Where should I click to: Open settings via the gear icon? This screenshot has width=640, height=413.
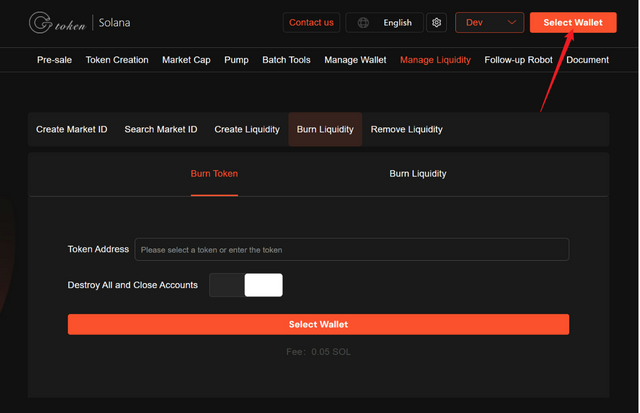436,22
